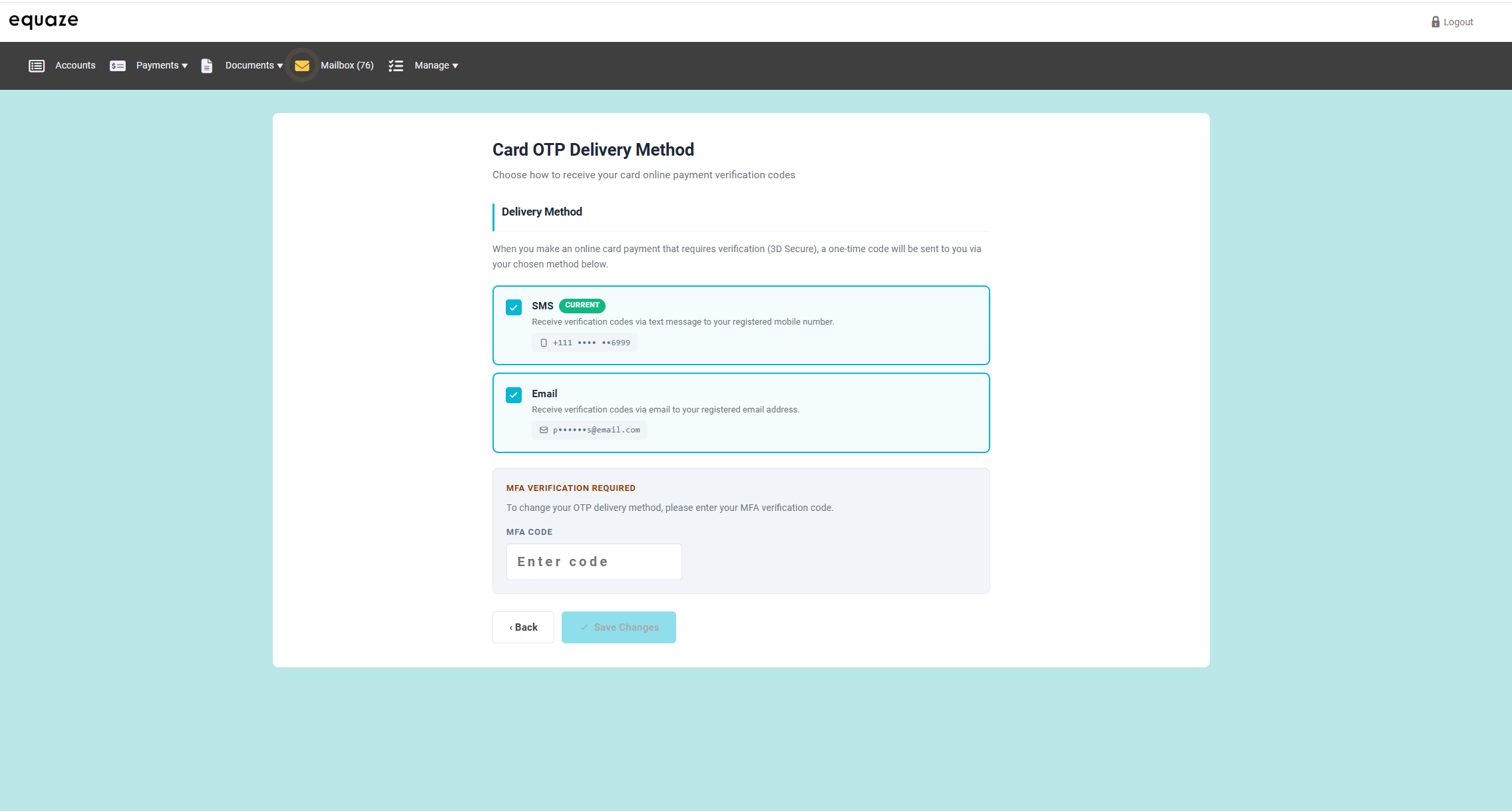
Task: Expand the Manage dropdown menu
Action: [x=436, y=66]
